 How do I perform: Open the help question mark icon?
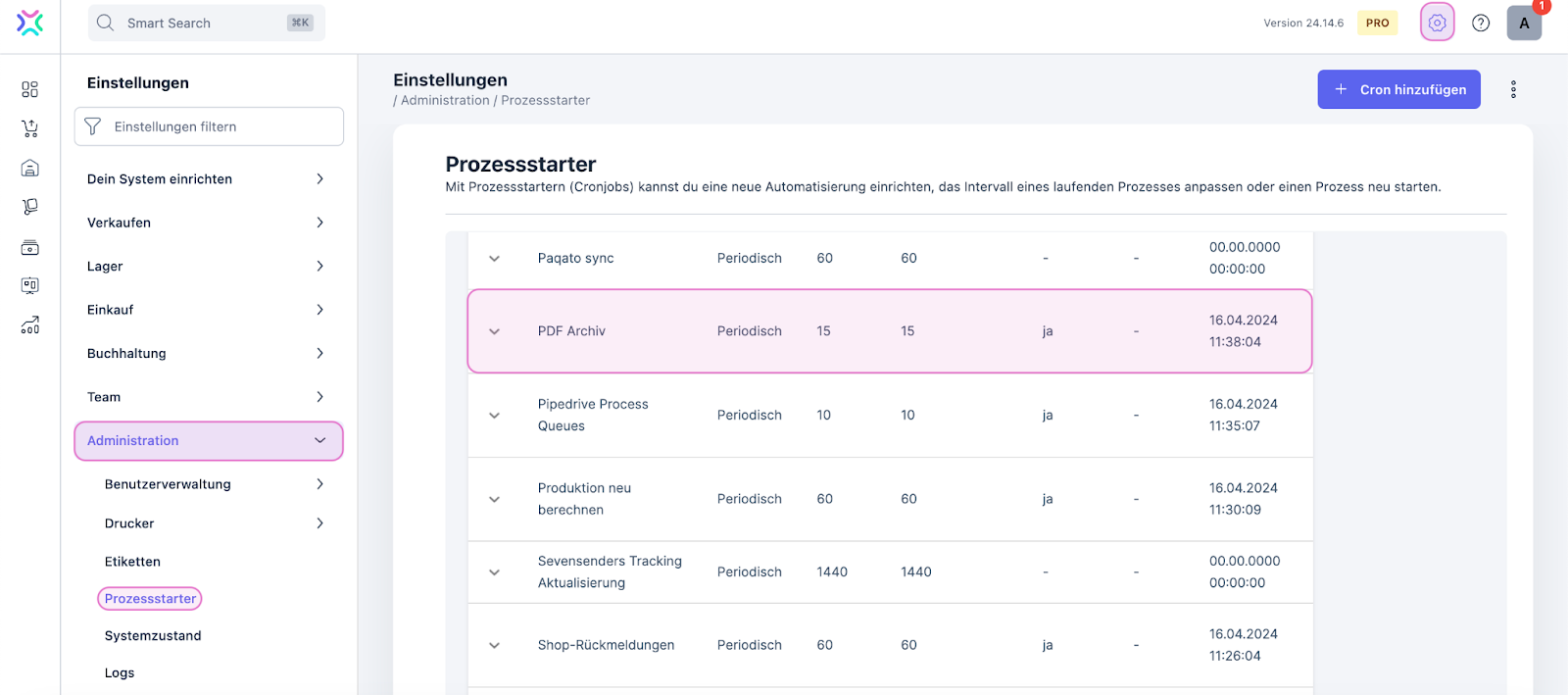(x=1481, y=23)
